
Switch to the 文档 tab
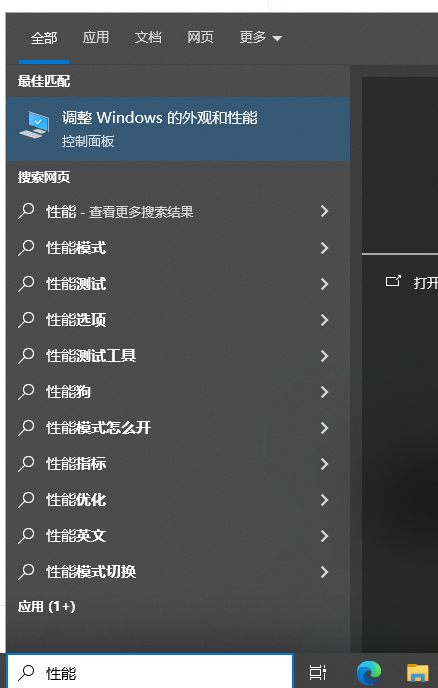[x=148, y=38]
